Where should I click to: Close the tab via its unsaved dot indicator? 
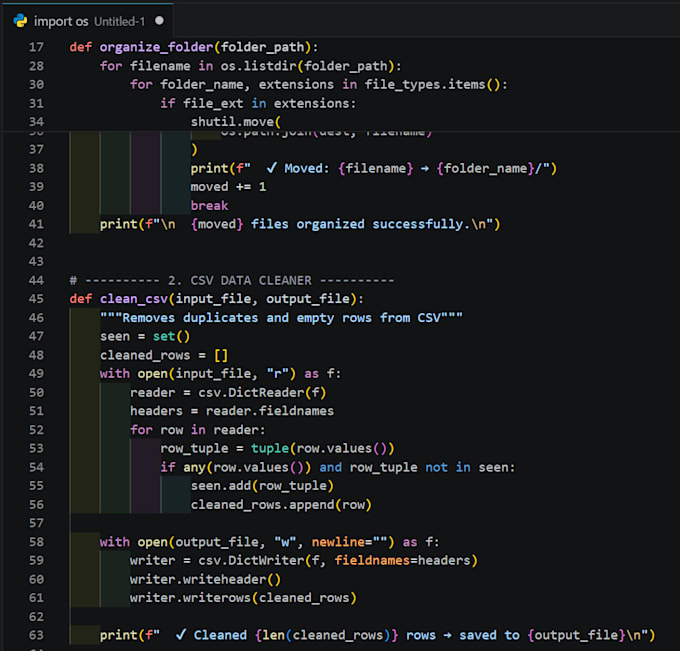coord(160,21)
